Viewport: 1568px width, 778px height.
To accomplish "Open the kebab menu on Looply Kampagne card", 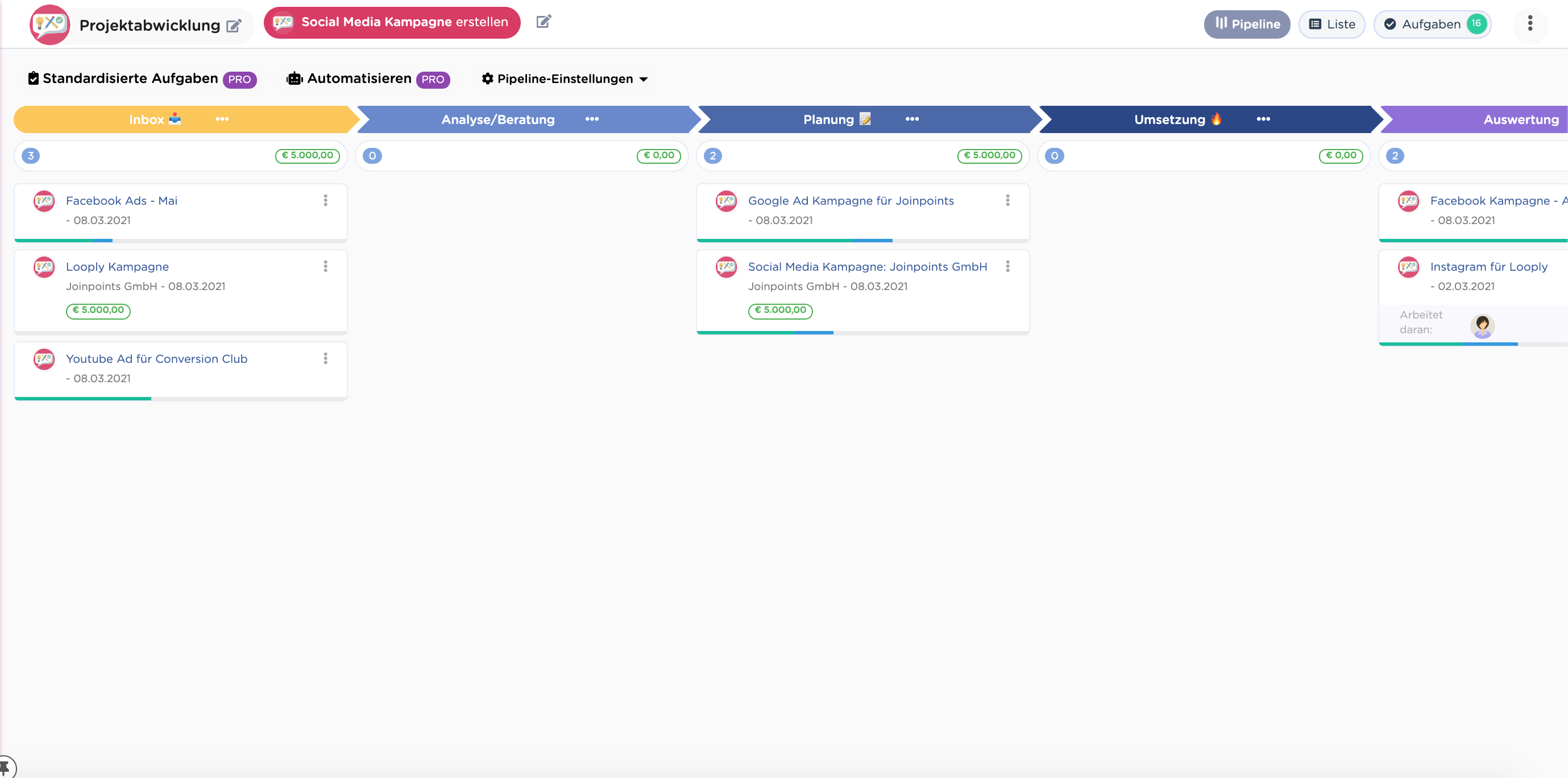I will click(326, 266).
